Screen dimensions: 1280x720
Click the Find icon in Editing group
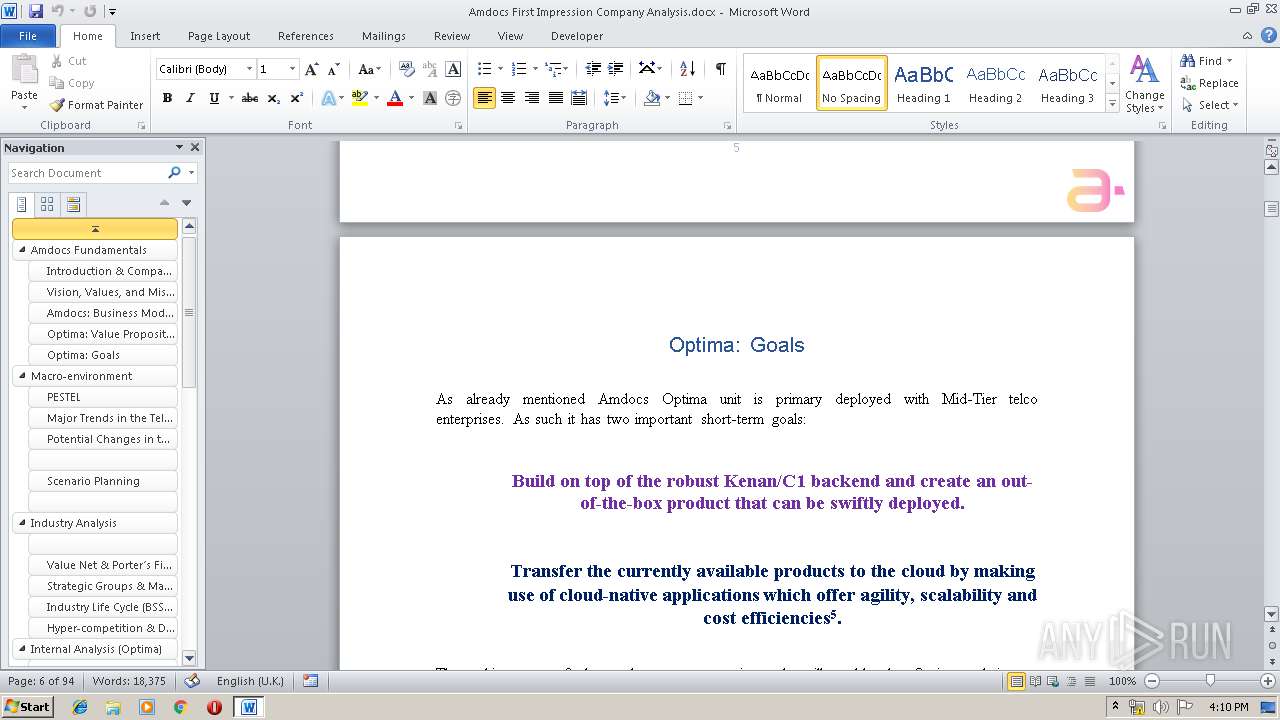click(1188, 61)
